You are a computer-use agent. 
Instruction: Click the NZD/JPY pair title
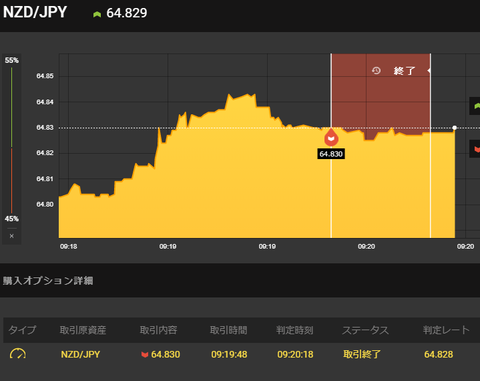coord(35,12)
